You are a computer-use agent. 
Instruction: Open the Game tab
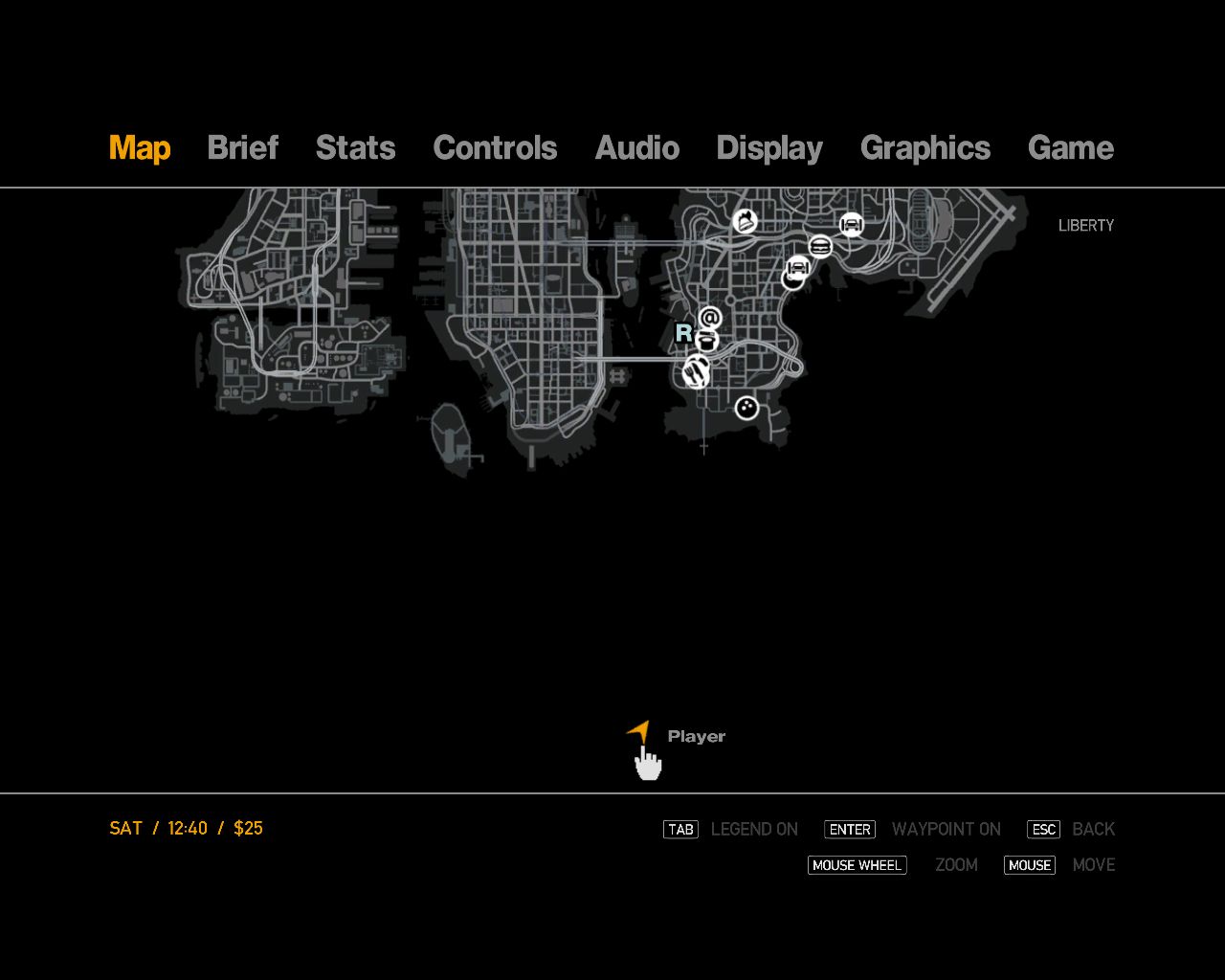pyautogui.click(x=1071, y=148)
